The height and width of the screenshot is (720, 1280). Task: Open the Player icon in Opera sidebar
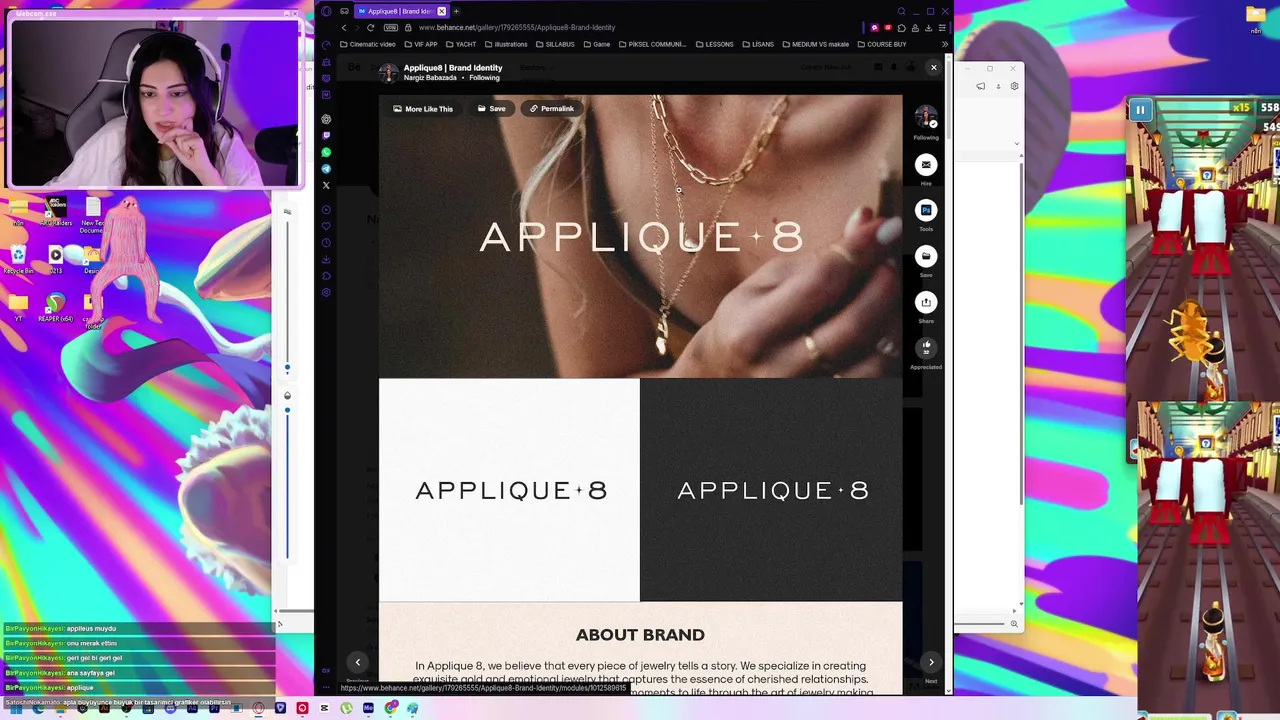pos(326,210)
